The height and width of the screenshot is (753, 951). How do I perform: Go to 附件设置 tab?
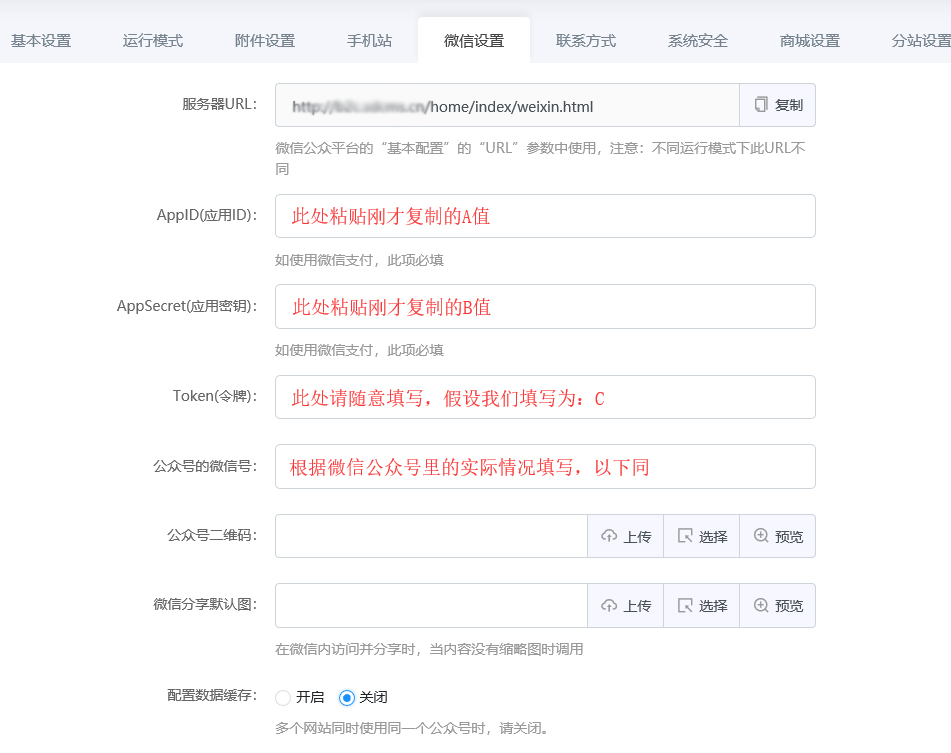(265, 41)
